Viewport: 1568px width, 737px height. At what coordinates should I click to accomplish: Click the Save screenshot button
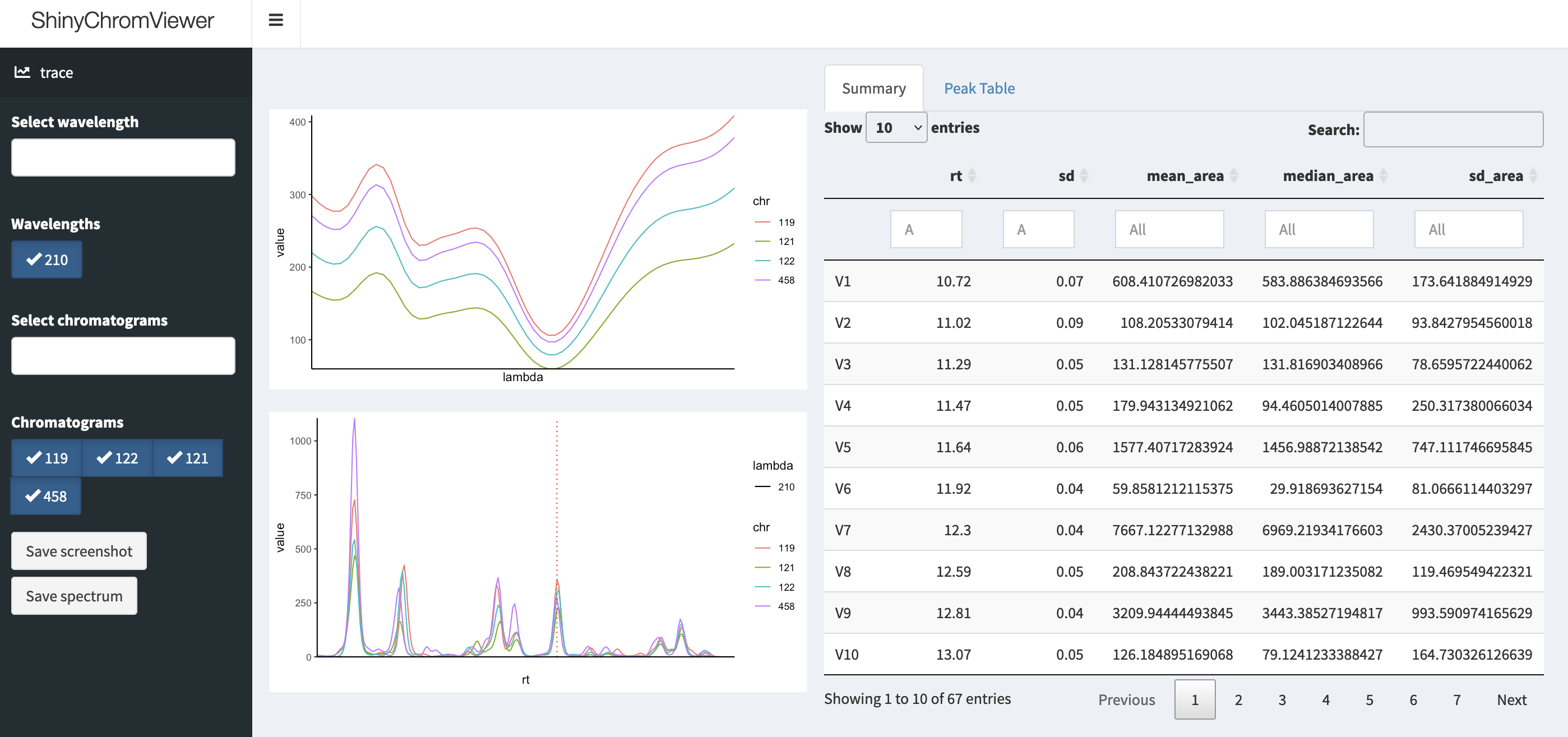click(78, 551)
